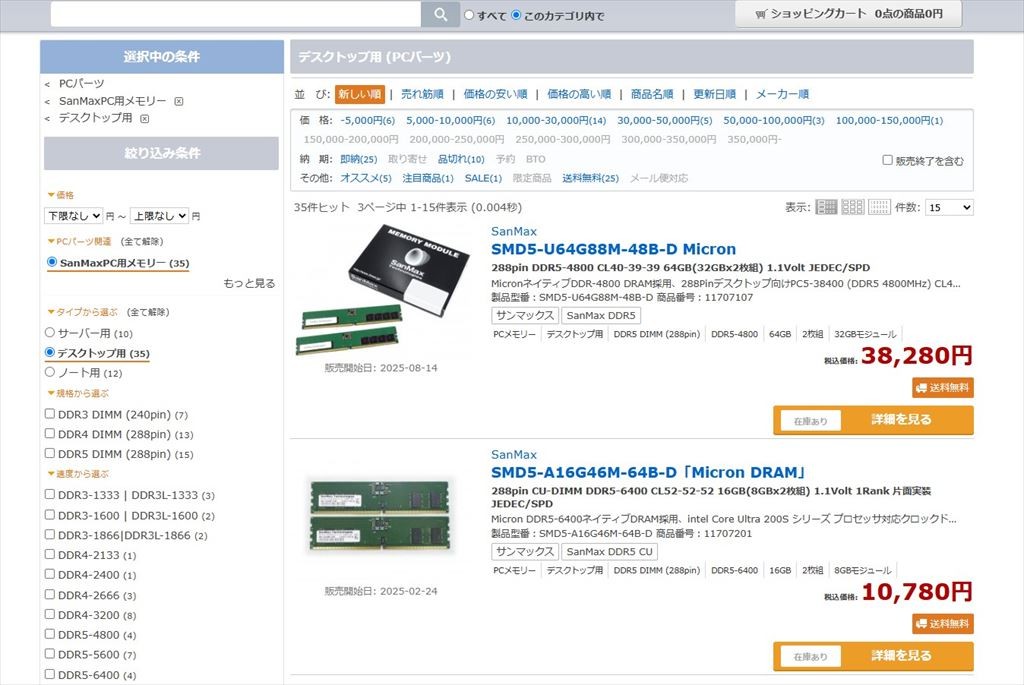This screenshot has width=1024, height=685.
Task: Click the magnifier search icon button
Action: [440, 14]
